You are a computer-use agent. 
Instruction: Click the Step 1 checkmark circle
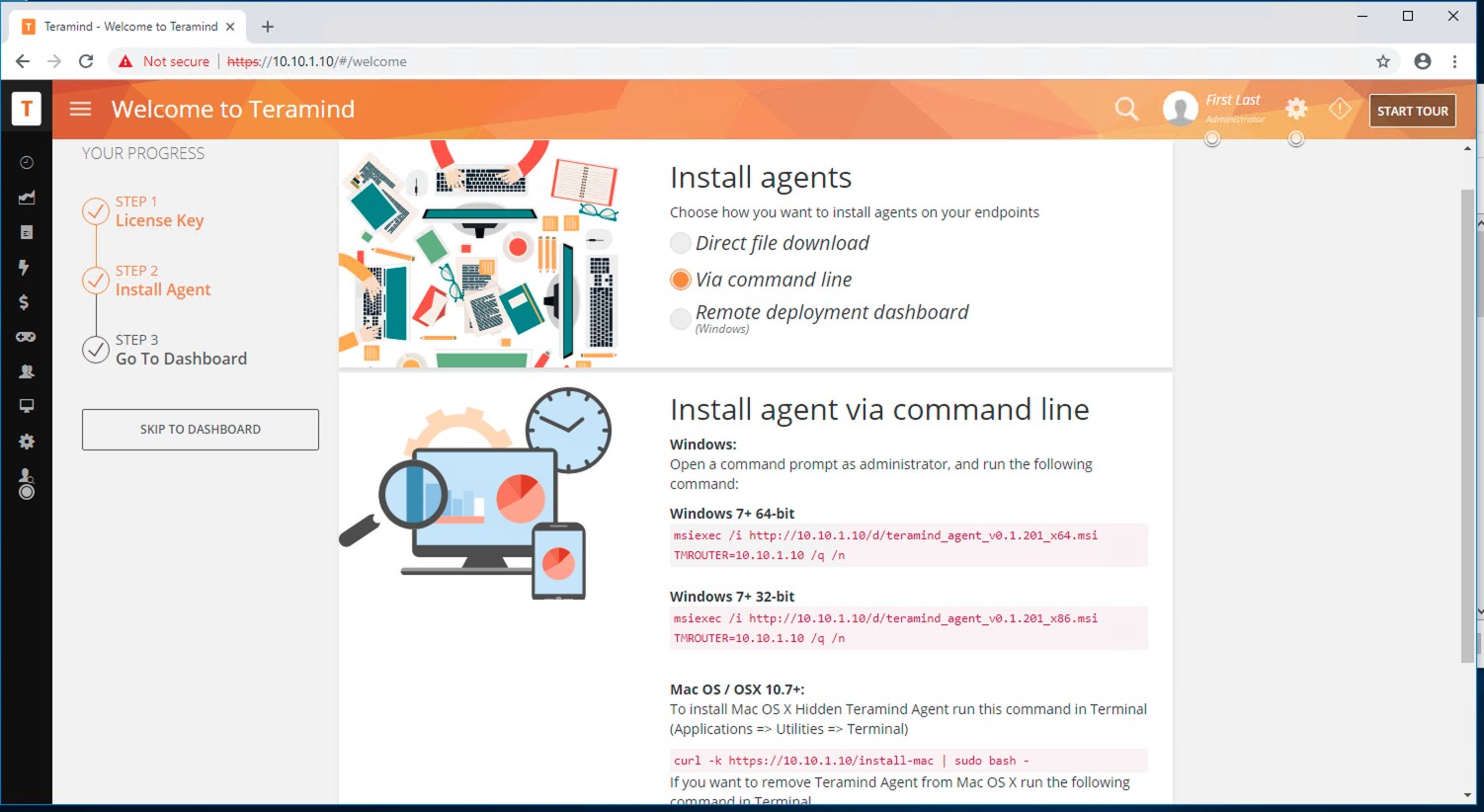coord(96,211)
